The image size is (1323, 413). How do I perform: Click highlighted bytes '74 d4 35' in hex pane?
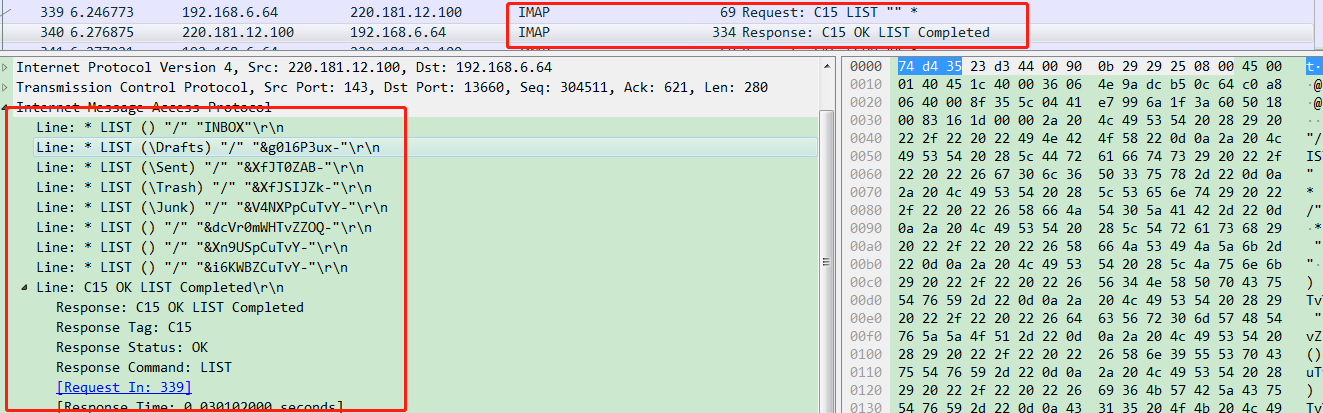click(x=927, y=67)
